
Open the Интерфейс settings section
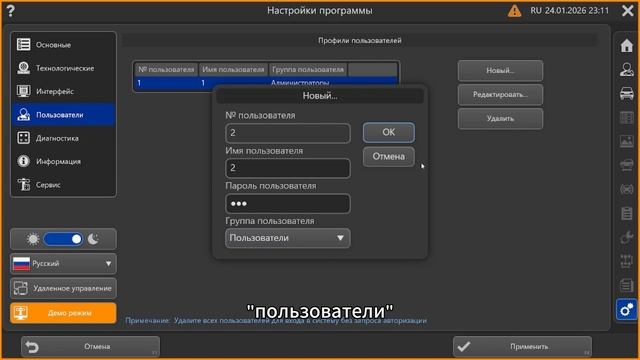pos(63,91)
